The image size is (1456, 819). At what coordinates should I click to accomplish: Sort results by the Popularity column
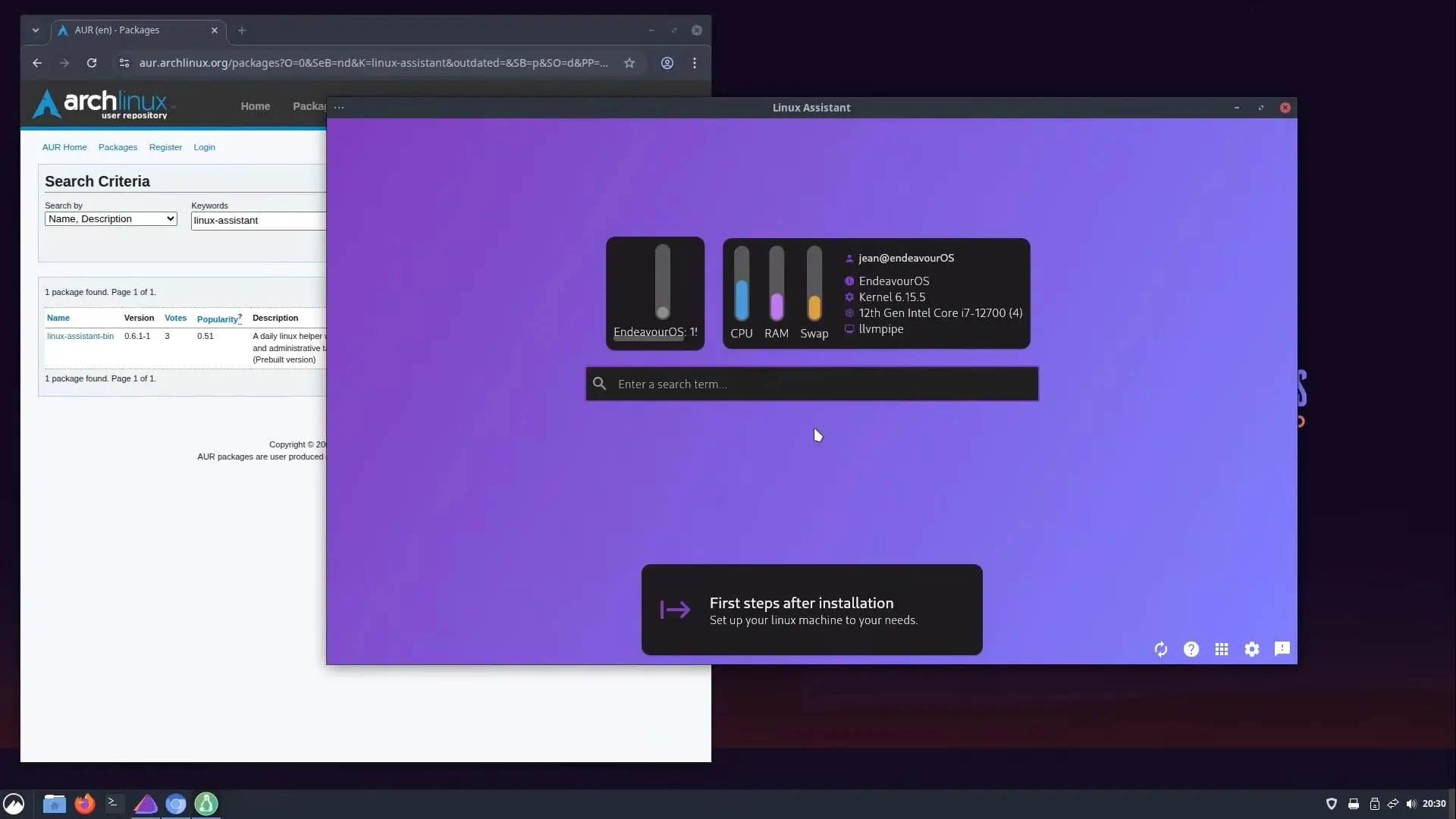(x=218, y=318)
